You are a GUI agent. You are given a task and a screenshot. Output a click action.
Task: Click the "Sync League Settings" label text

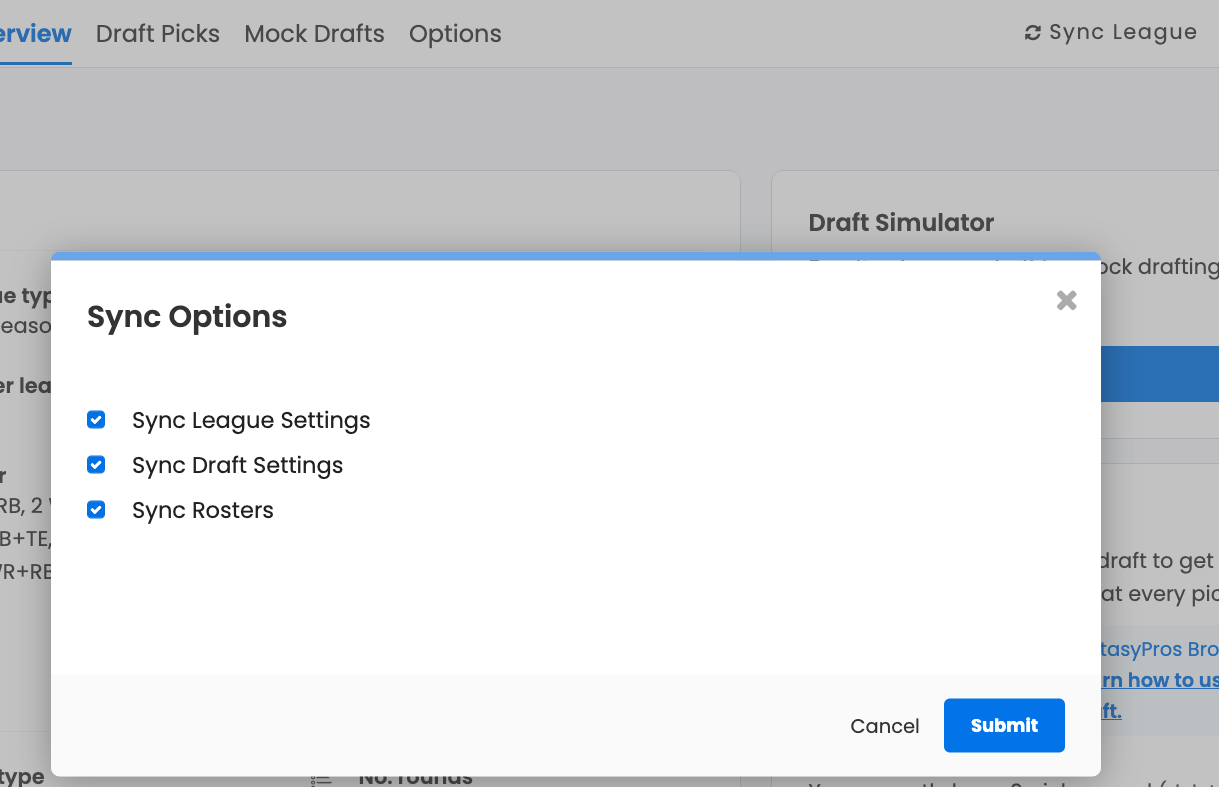point(251,420)
